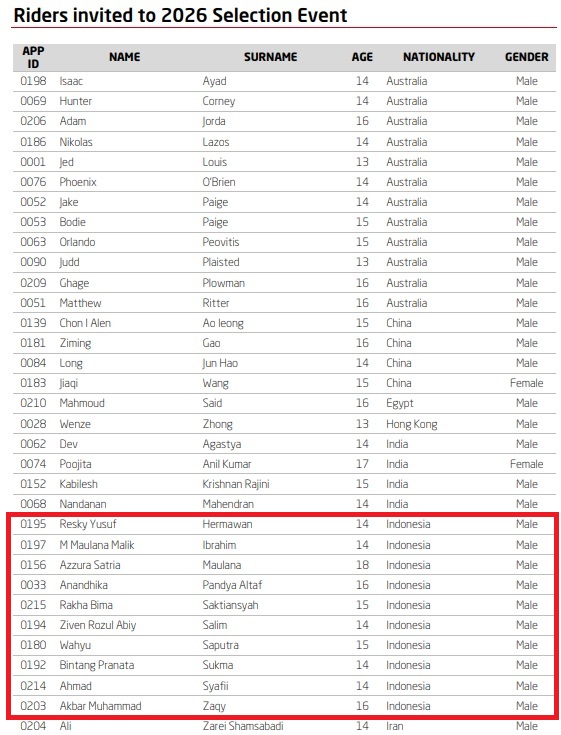Image resolution: width=561 pixels, height=735 pixels.
Task: Click the APP ID column header
Action: coord(33,57)
